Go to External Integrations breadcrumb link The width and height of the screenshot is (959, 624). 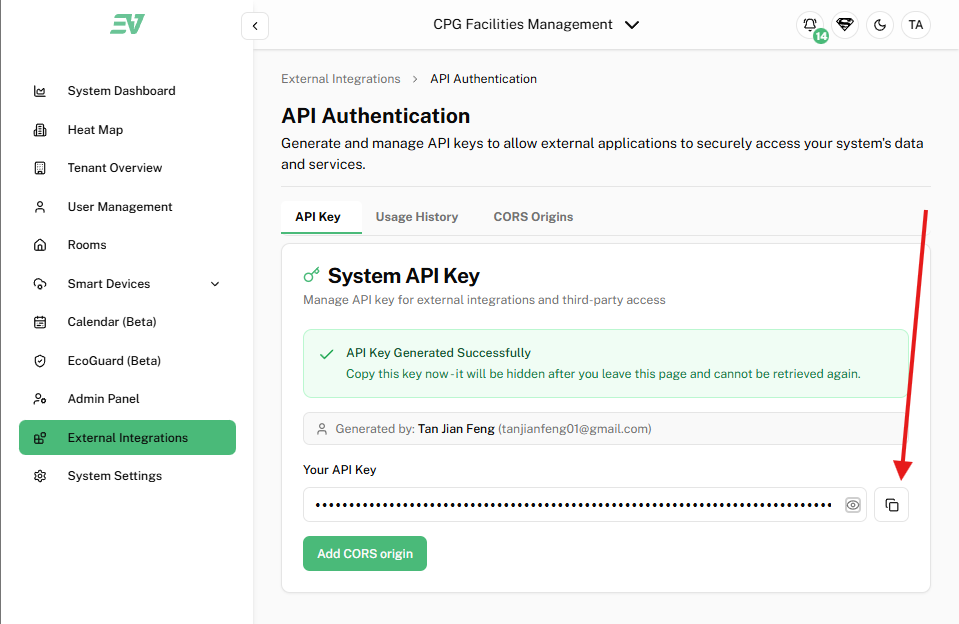(x=340, y=79)
